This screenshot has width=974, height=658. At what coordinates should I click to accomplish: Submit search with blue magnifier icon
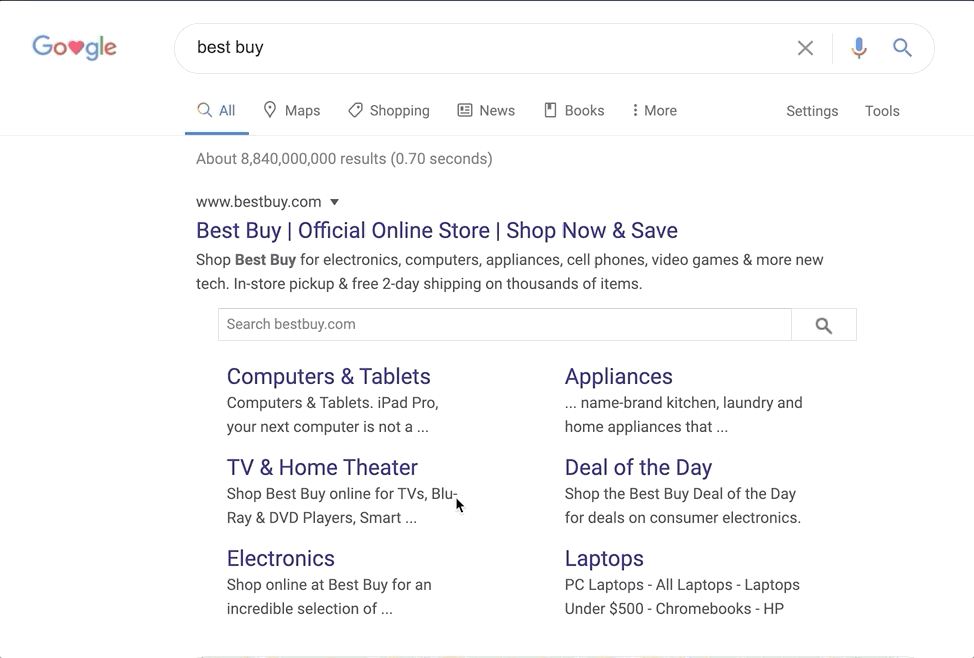902,48
